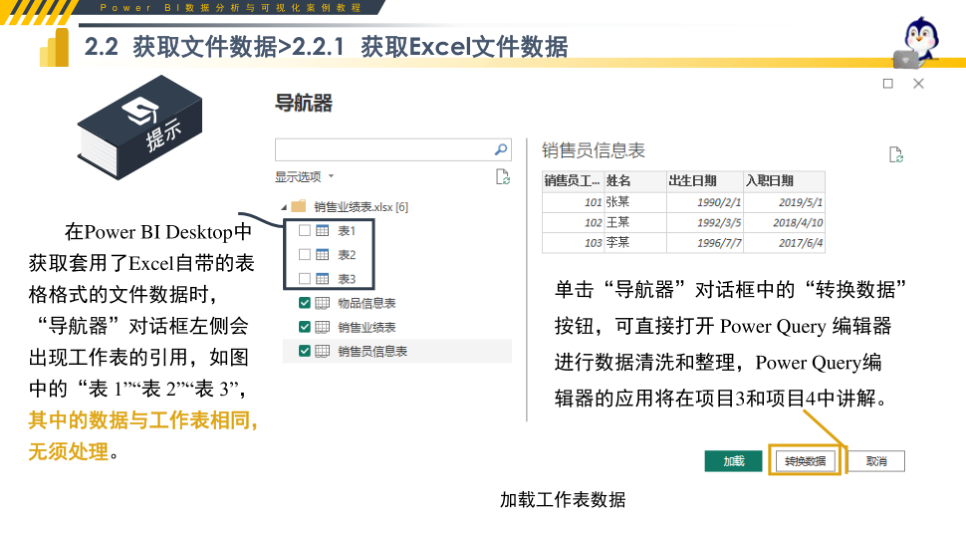This screenshot has width=966, height=544.
Task: Uncheck the 销售业绩表 sheet checkbox
Action: coord(304,327)
